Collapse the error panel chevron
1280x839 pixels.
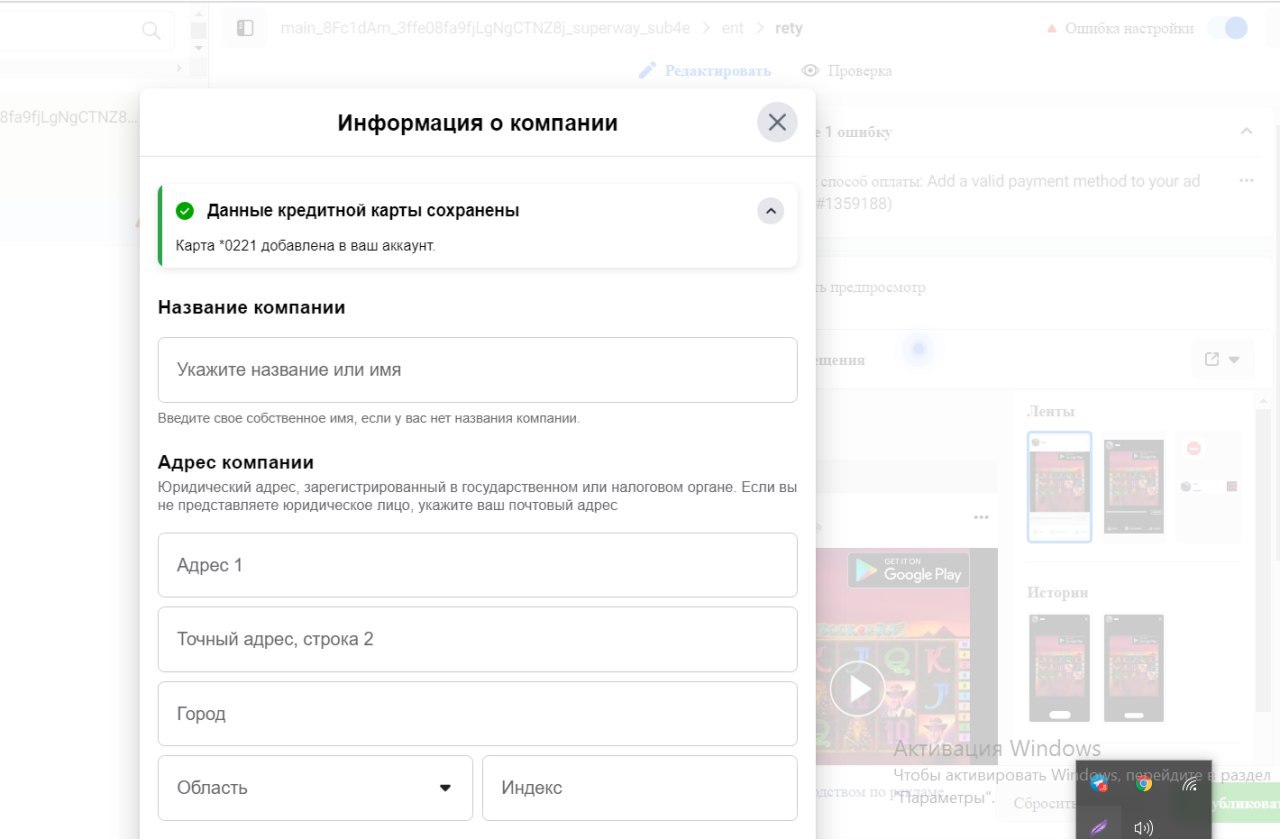(x=1246, y=131)
